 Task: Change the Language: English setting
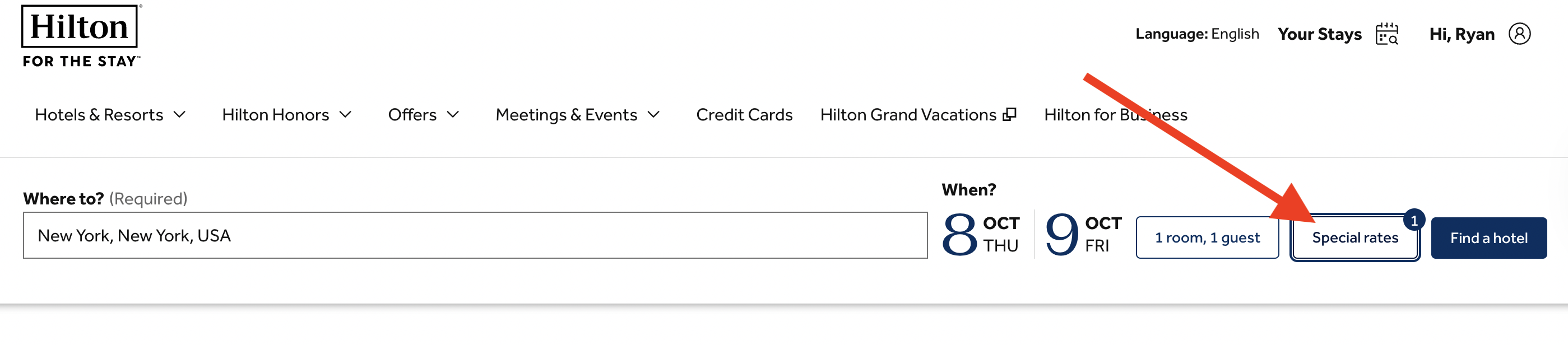pyautogui.click(x=1196, y=34)
